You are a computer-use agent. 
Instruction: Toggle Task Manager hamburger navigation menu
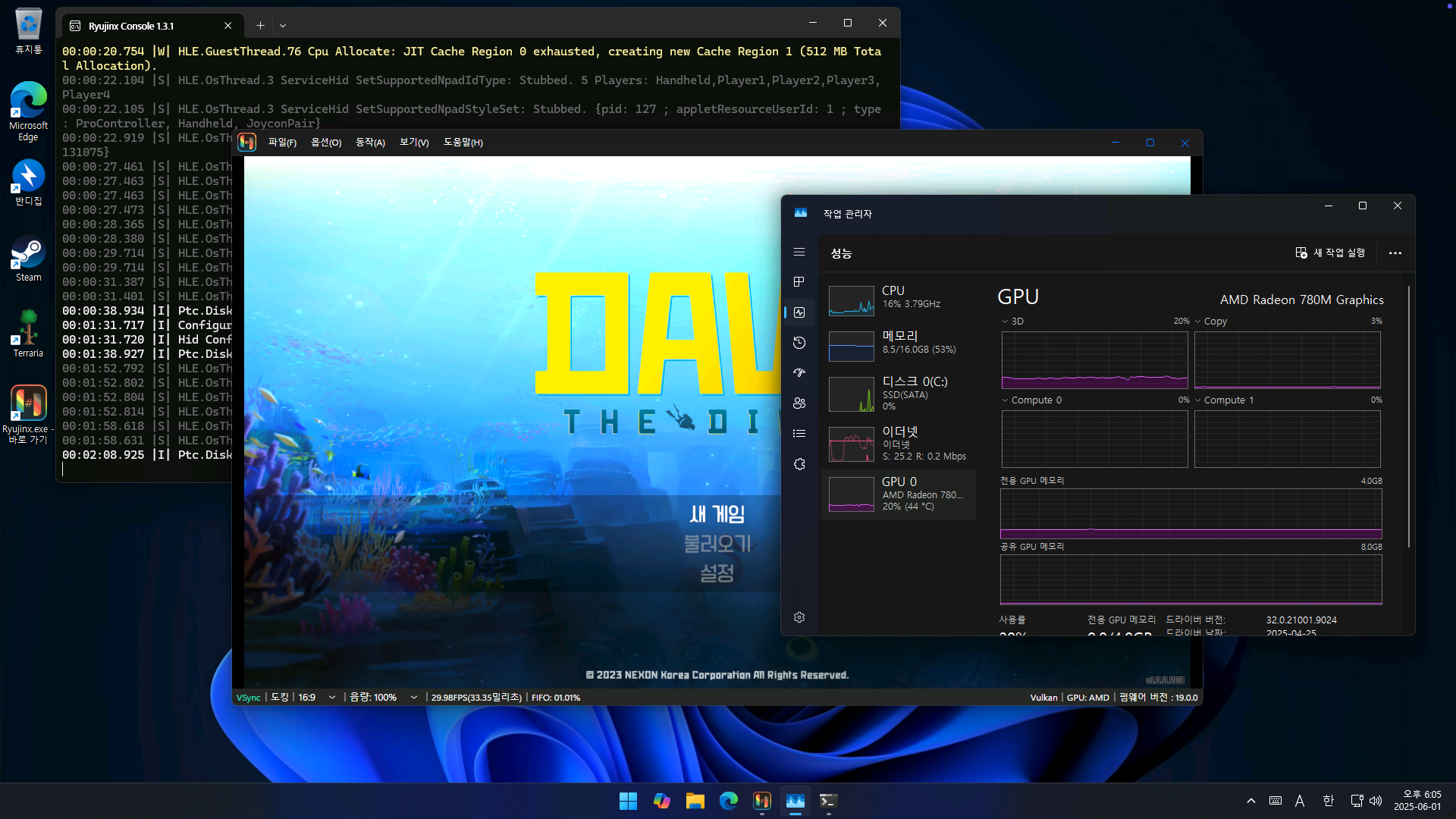[799, 252]
